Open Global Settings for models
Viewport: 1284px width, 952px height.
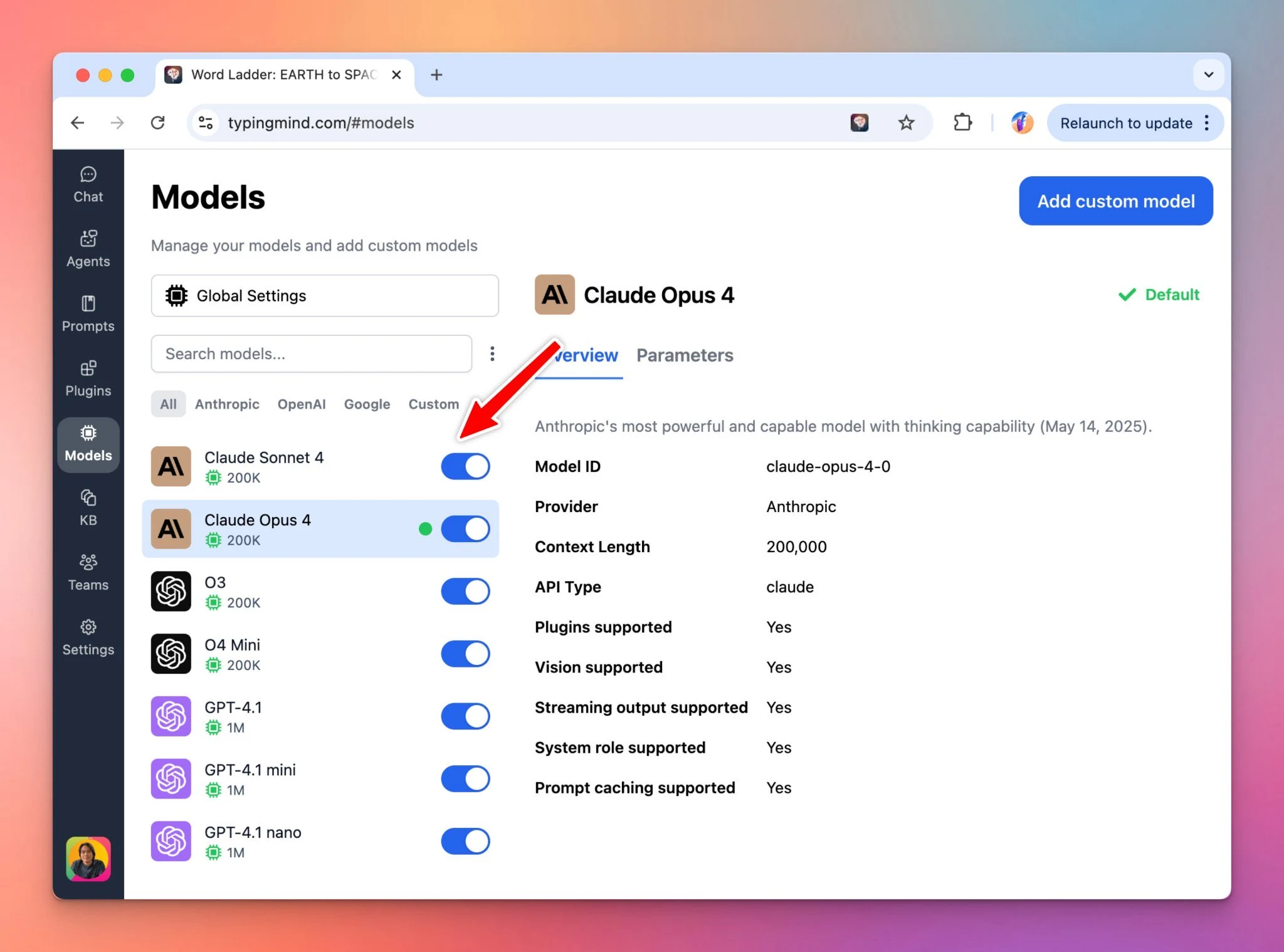pyautogui.click(x=325, y=296)
